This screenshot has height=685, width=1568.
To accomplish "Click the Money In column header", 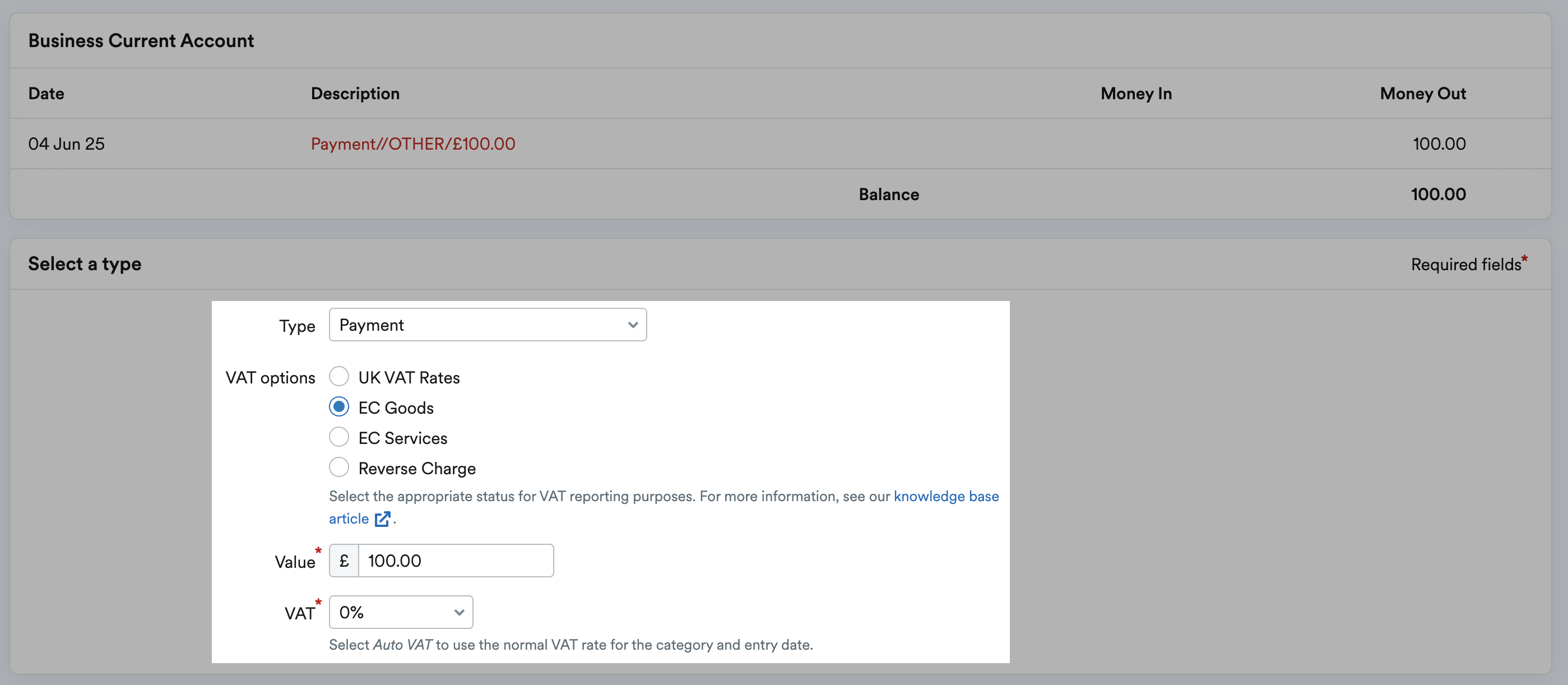I will point(1136,93).
